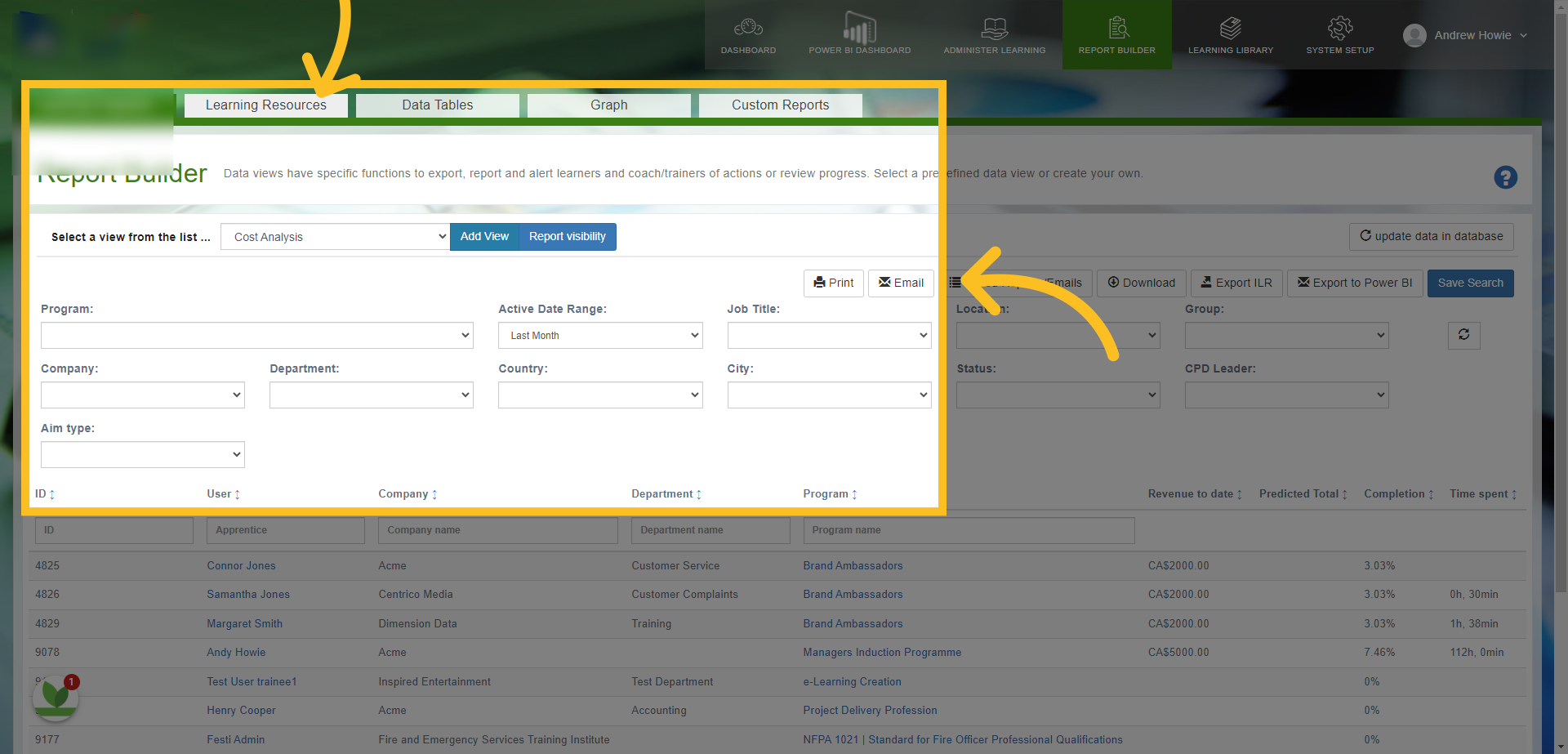
Task: Open the City filter dropdown
Action: (829, 395)
